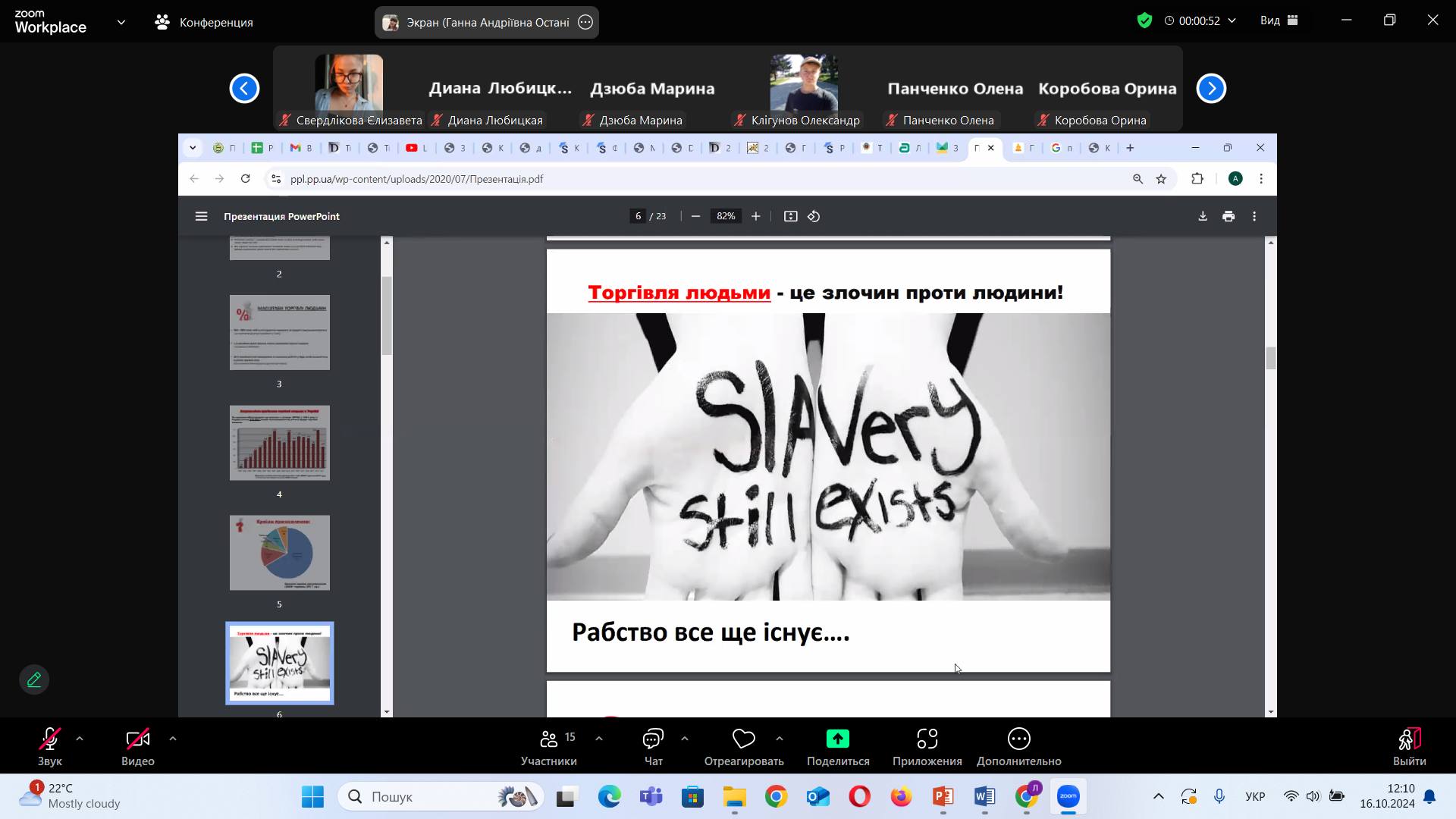This screenshot has width=1456, height=819.
Task: Click the React heart icon
Action: pos(743,739)
